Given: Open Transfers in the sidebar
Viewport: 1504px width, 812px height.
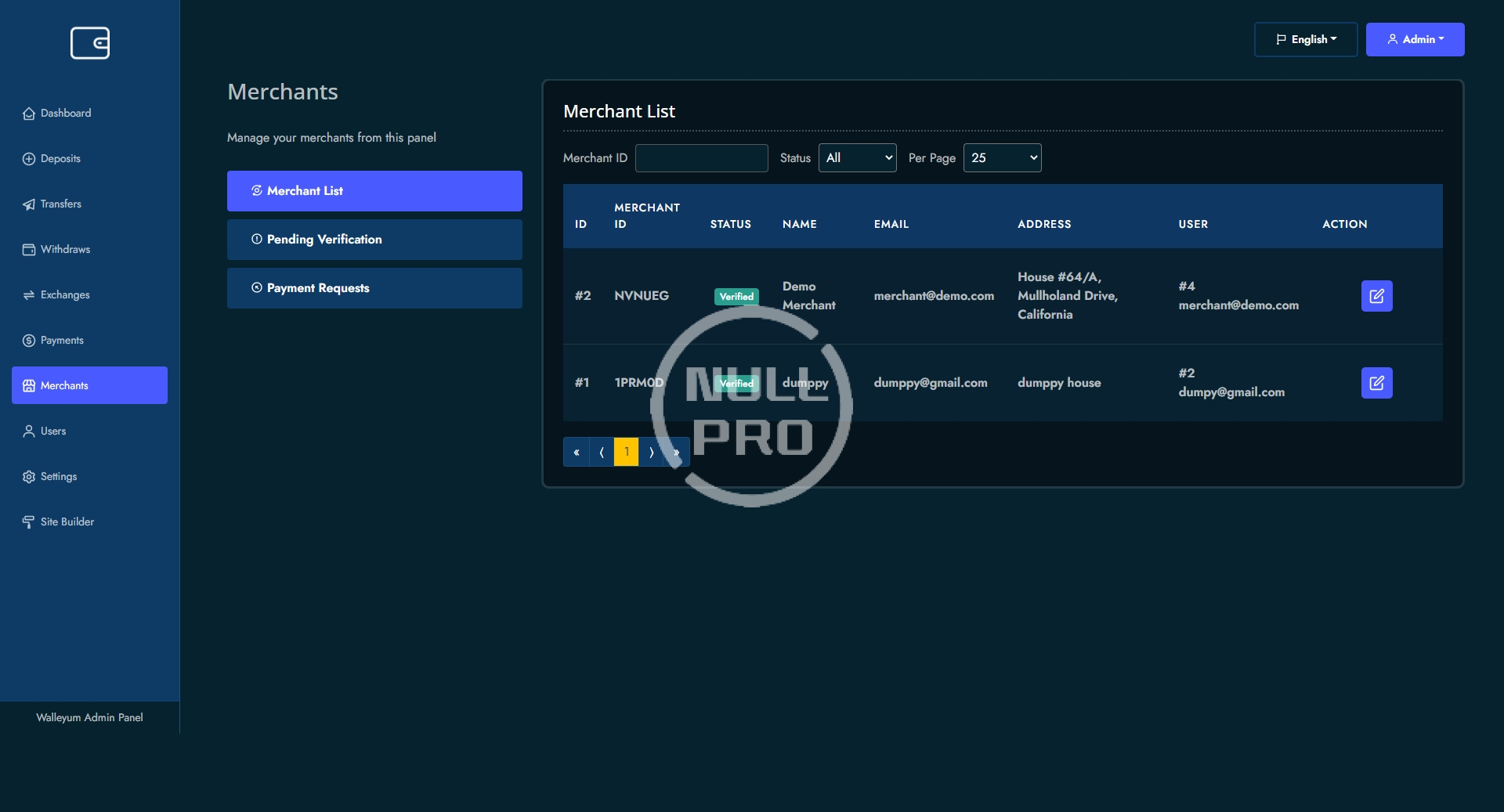Looking at the screenshot, I should [60, 204].
